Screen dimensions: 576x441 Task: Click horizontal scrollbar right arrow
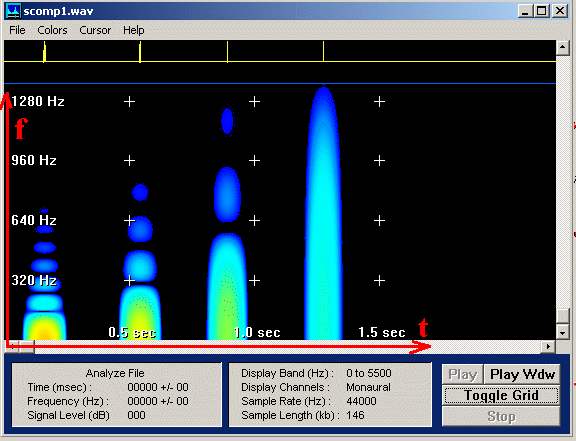[548, 346]
